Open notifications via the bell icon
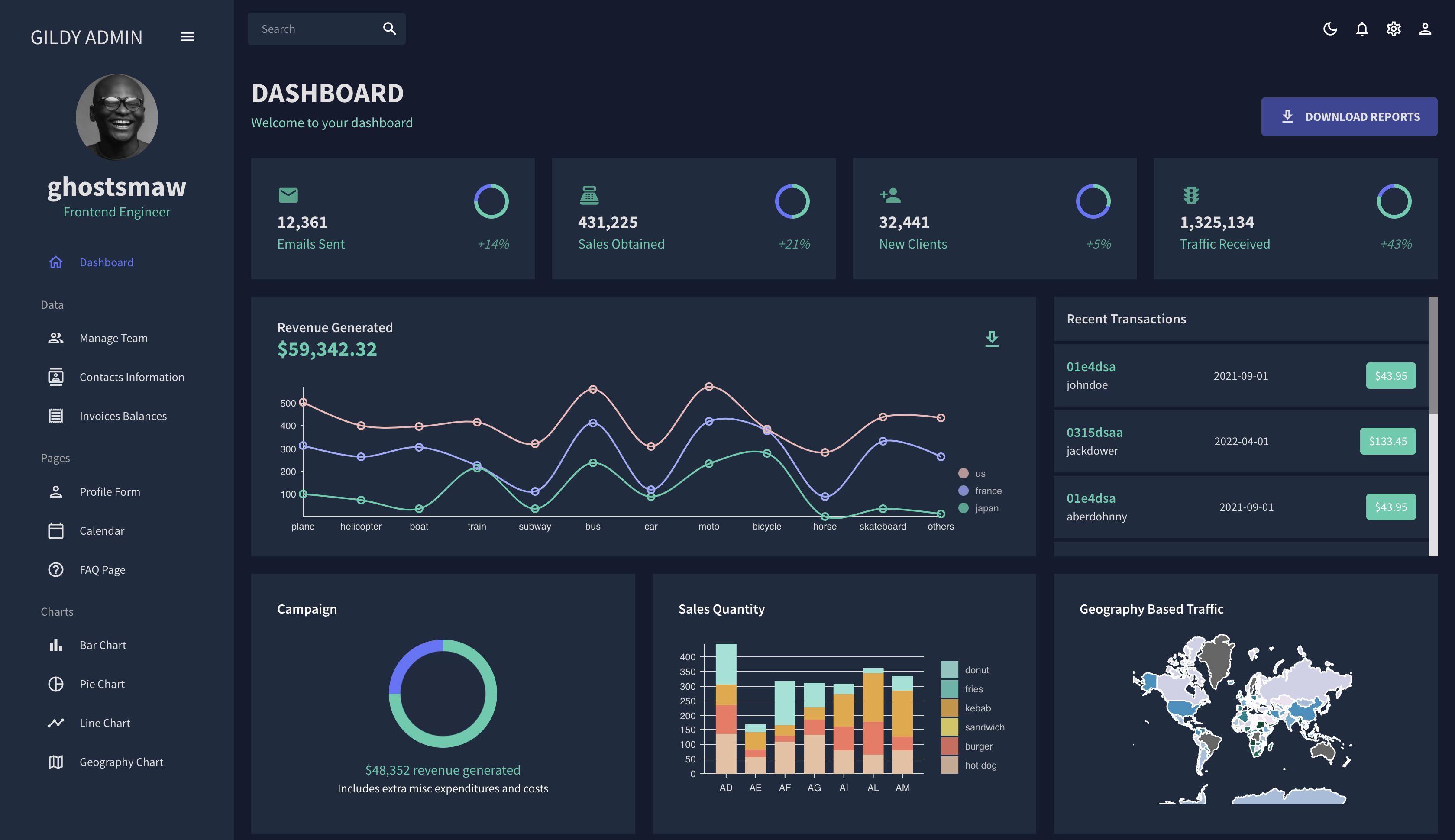1455x840 pixels. [x=1361, y=29]
